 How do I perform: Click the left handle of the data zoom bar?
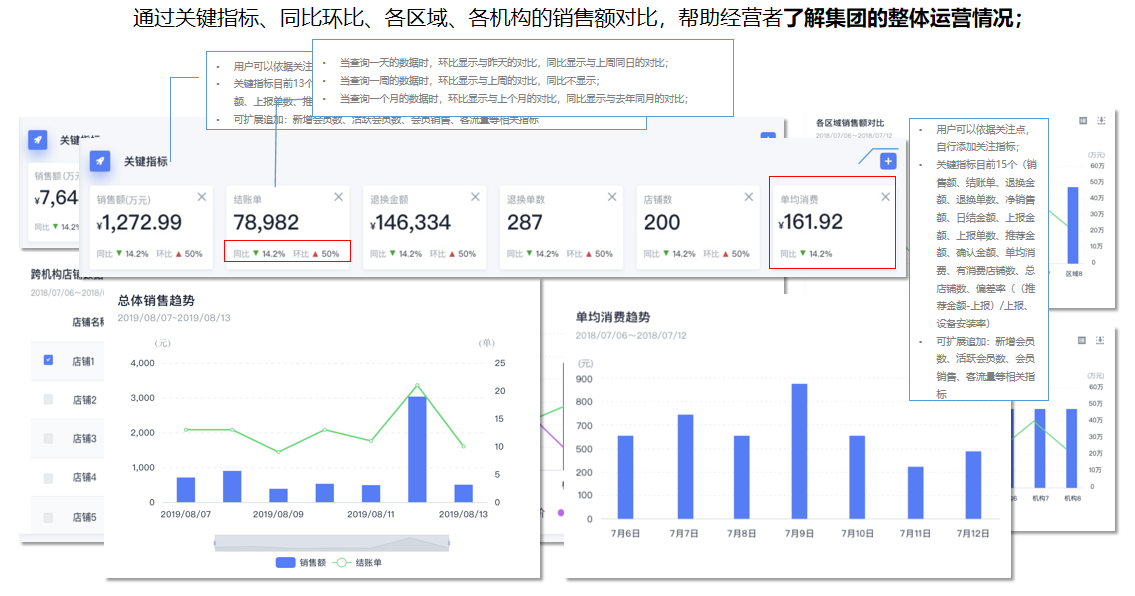215,542
